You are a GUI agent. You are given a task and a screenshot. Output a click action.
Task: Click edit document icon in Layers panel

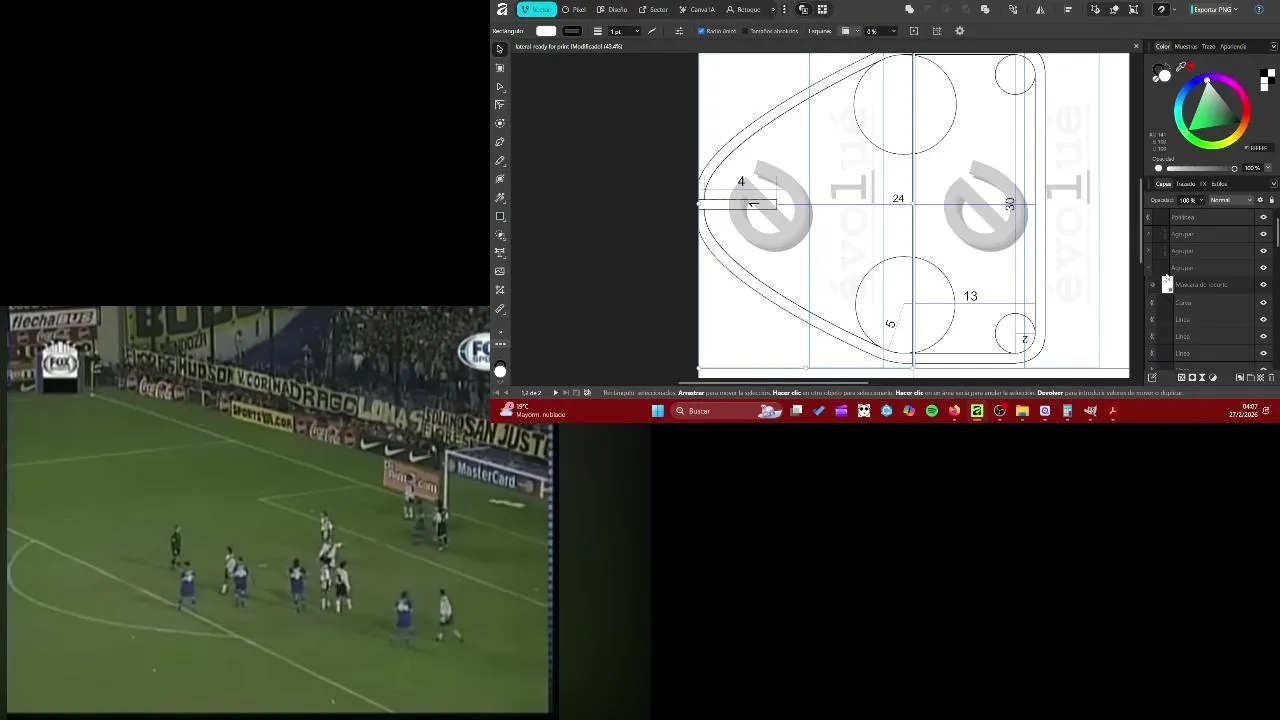click(x=1152, y=378)
